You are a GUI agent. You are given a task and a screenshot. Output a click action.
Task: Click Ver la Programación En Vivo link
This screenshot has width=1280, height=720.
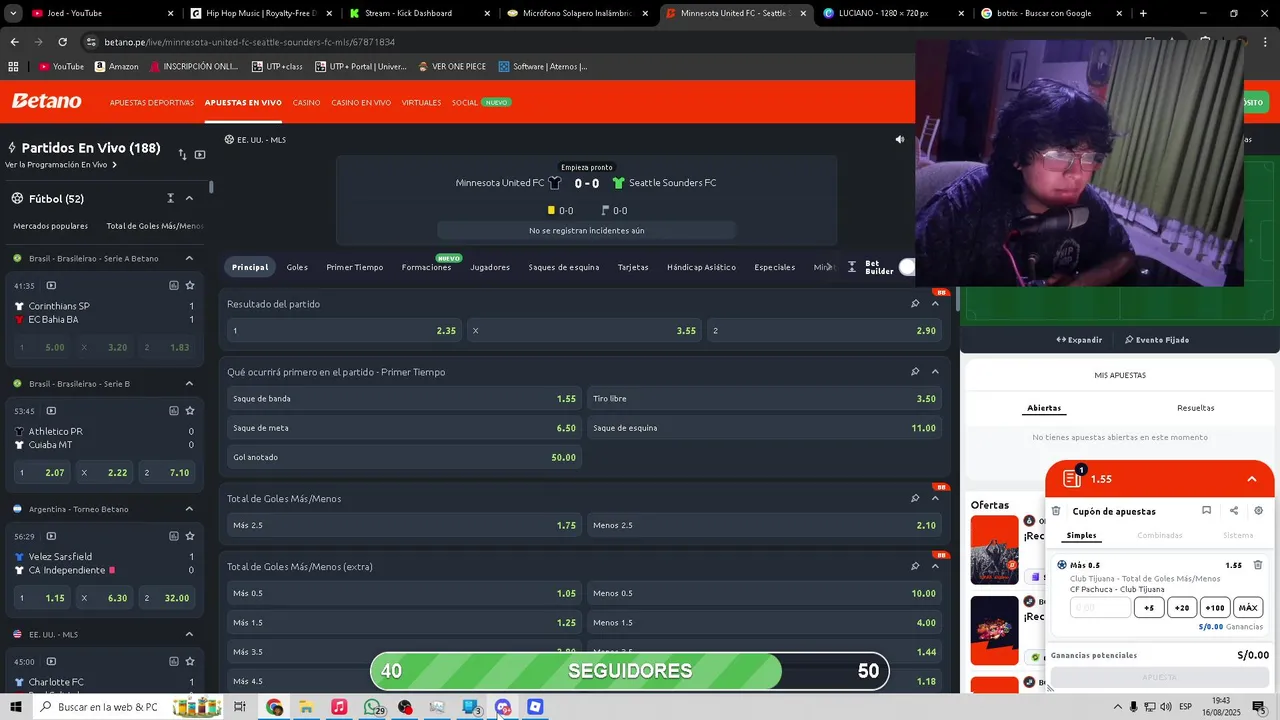[x=61, y=165]
